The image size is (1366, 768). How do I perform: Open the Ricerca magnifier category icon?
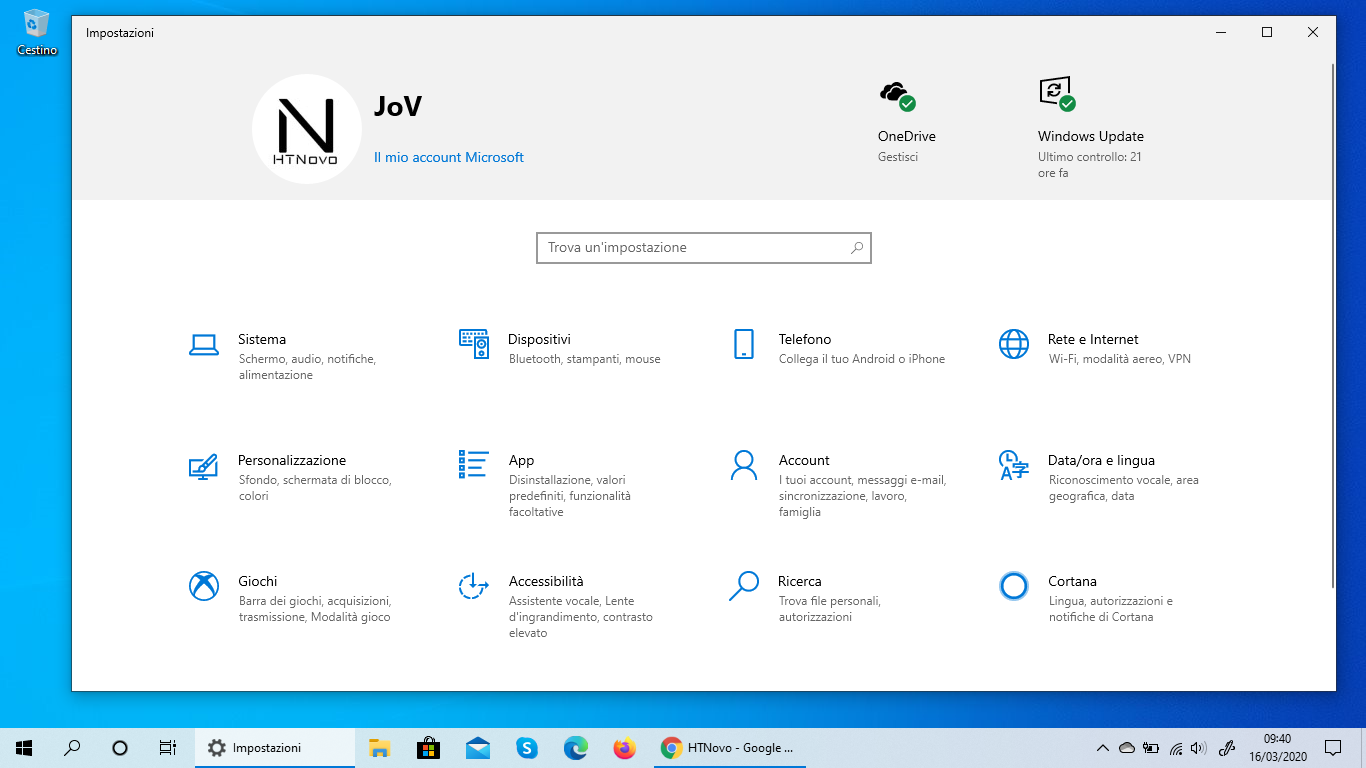(743, 586)
